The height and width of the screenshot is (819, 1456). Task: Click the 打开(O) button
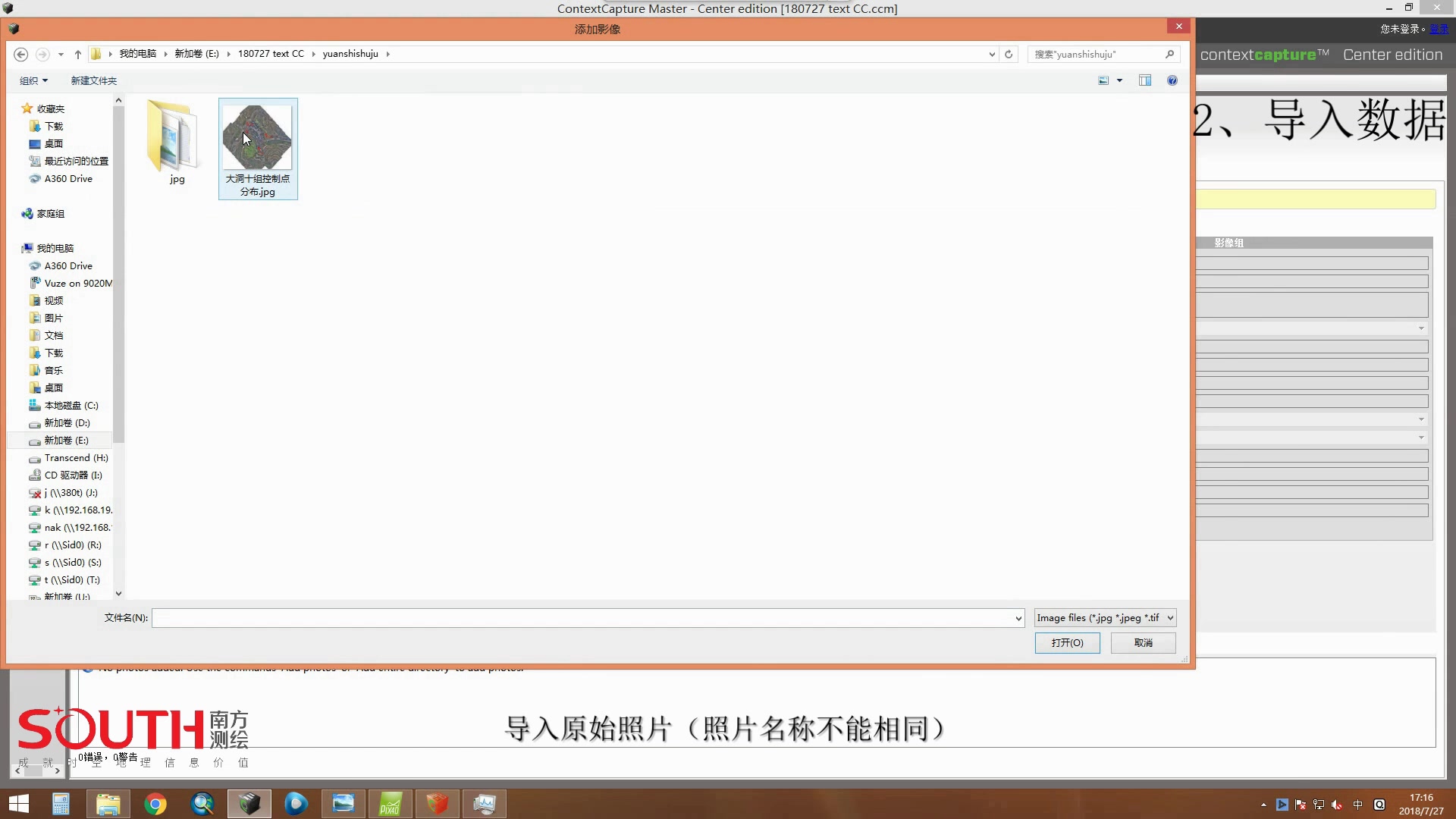click(1067, 642)
